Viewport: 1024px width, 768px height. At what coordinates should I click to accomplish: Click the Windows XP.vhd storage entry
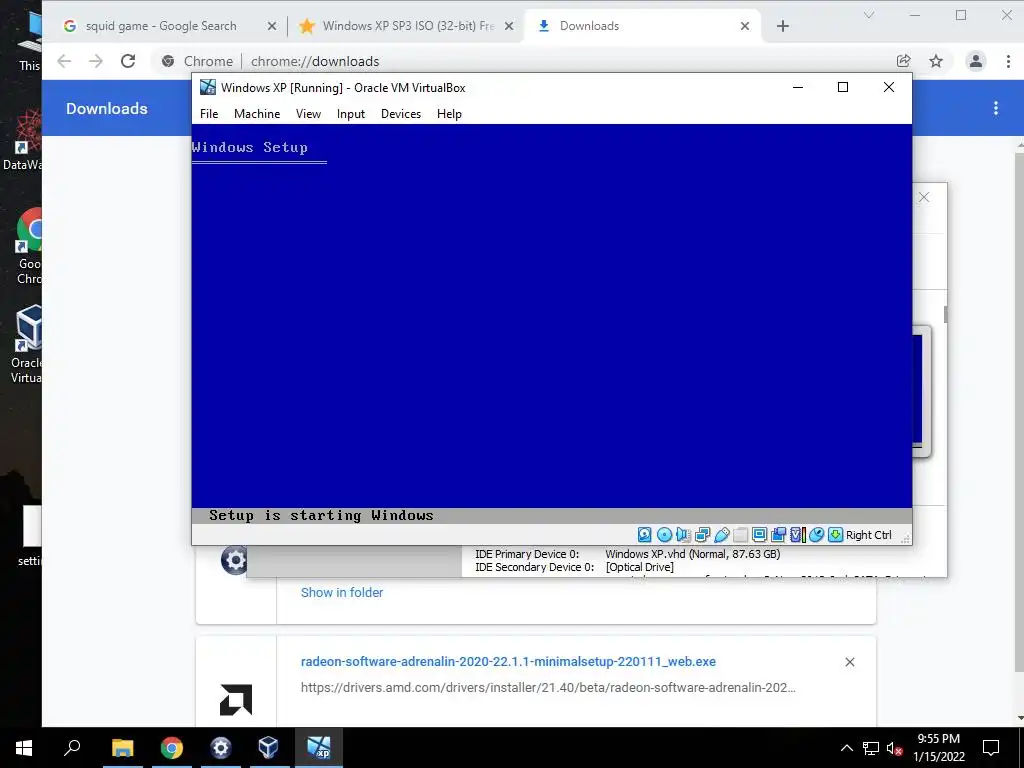point(693,554)
